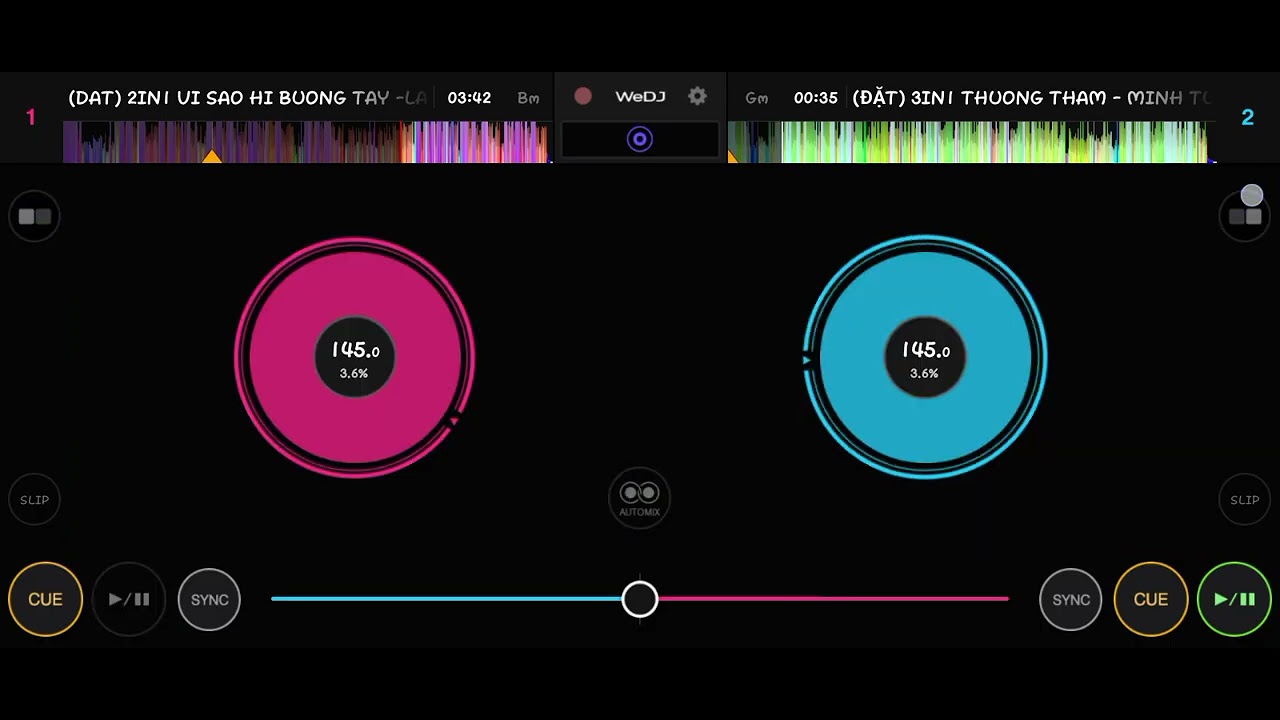Click the crossfader handle

640,599
